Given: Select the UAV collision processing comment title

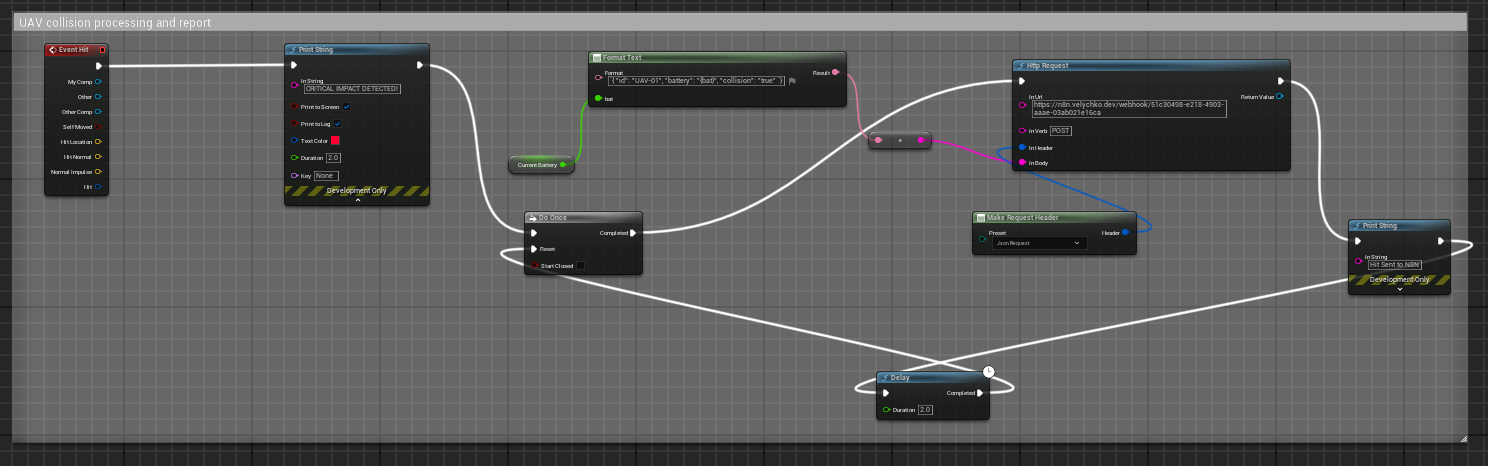Looking at the screenshot, I should tap(115, 22).
